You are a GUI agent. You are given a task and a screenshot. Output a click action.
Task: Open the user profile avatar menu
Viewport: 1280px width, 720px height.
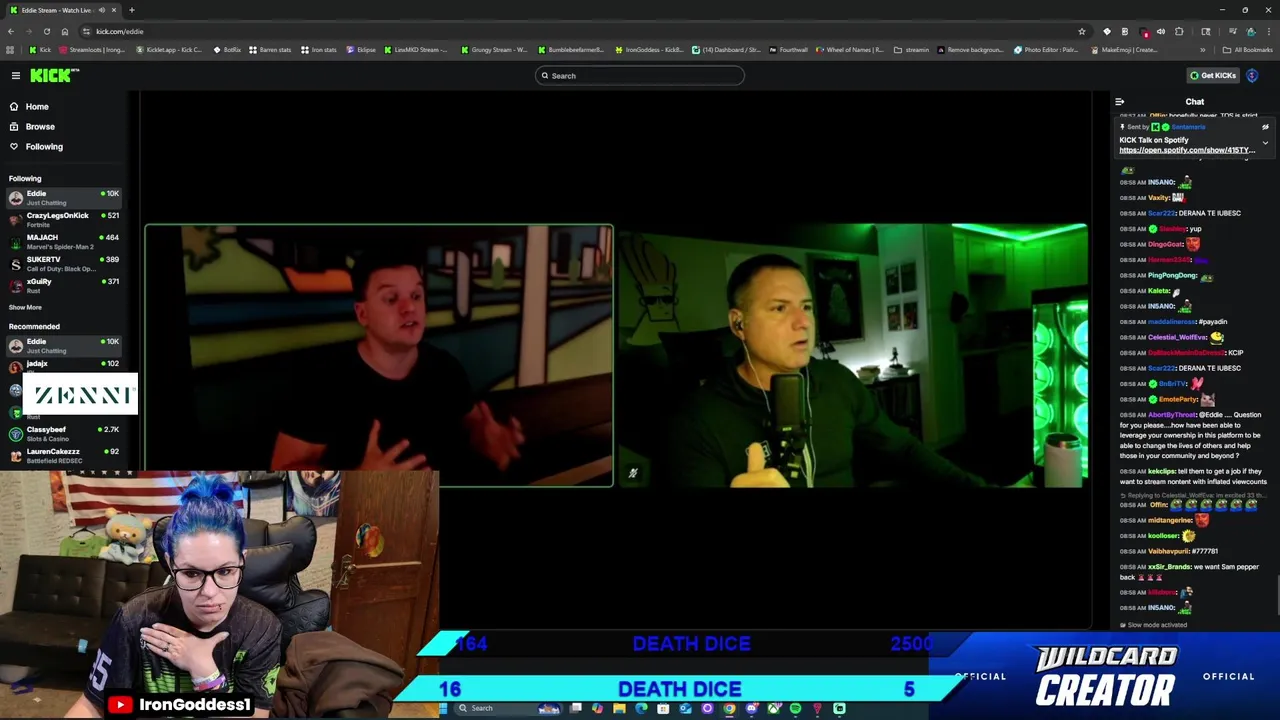1252,75
